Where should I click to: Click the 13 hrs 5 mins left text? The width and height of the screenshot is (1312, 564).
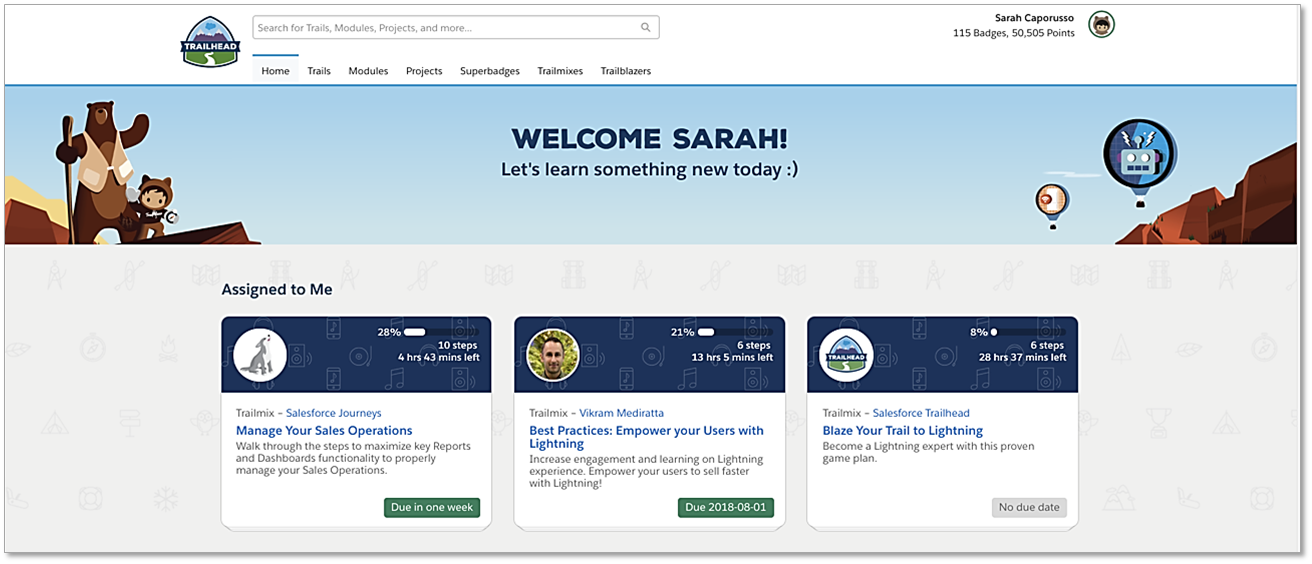pyautogui.click(x=732, y=358)
